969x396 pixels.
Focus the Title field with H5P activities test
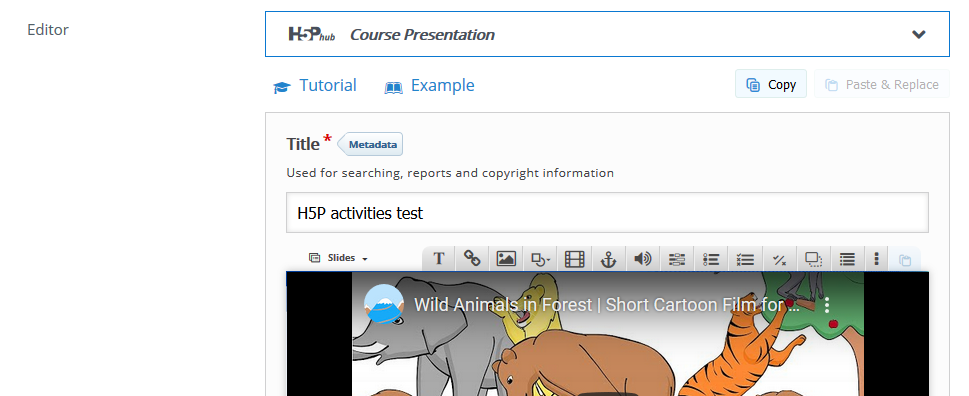[607, 213]
